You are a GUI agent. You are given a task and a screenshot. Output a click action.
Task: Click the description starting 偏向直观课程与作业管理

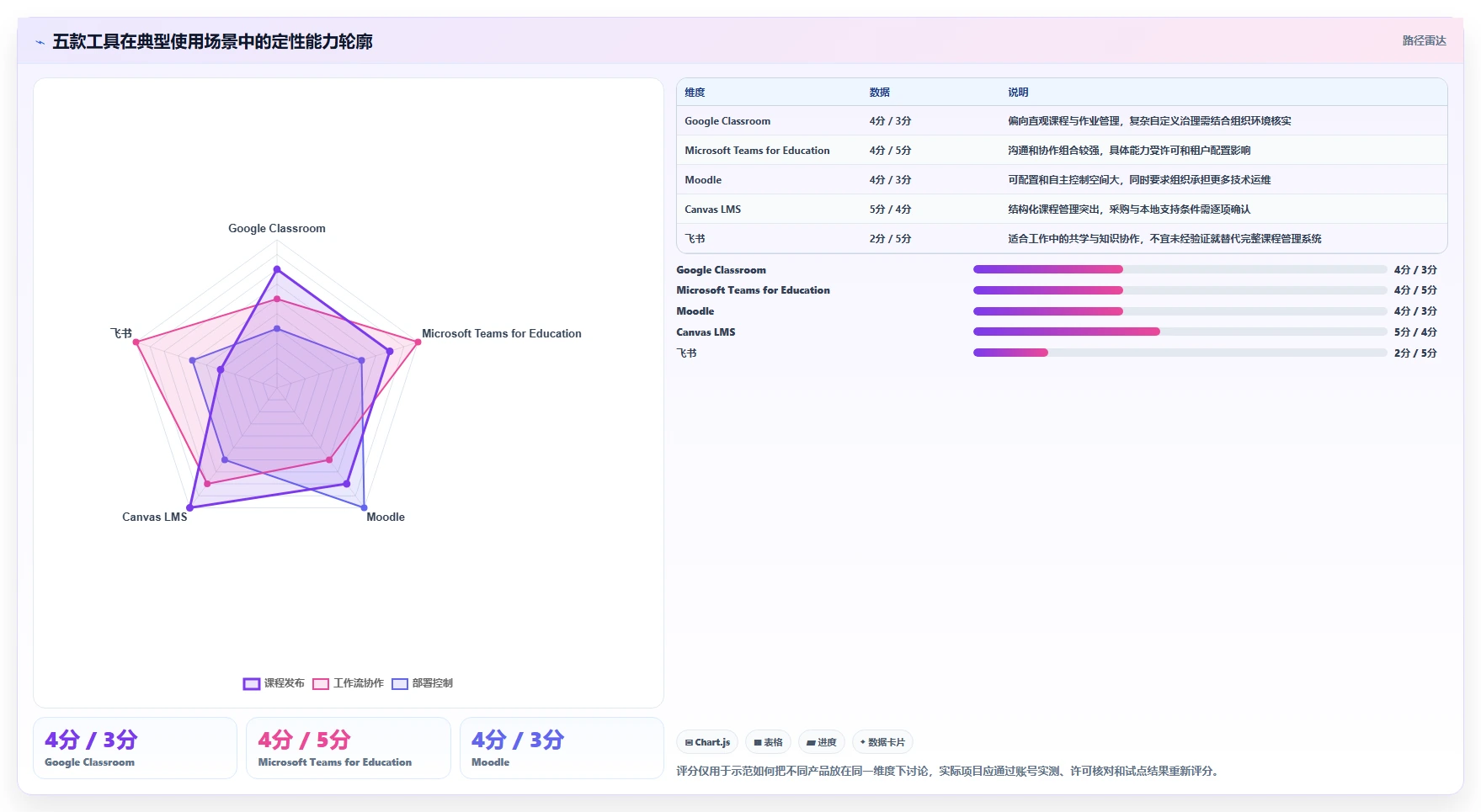point(1149,121)
